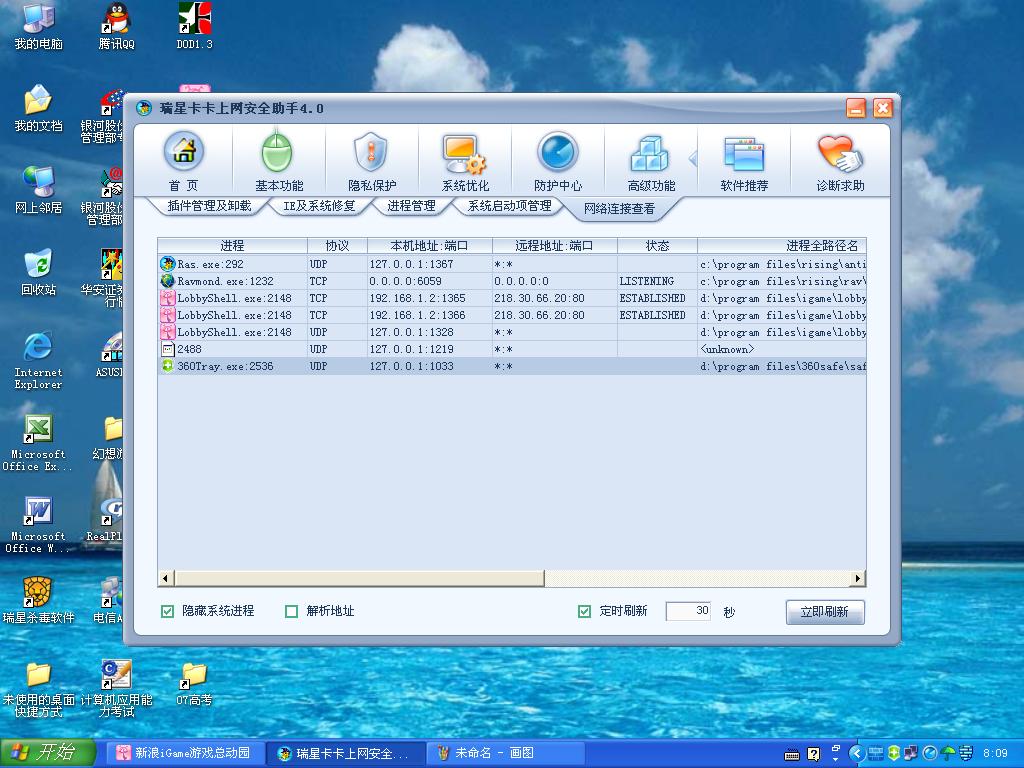
Task: Click the horizontal scrollbar right arrow
Action: coord(857,578)
